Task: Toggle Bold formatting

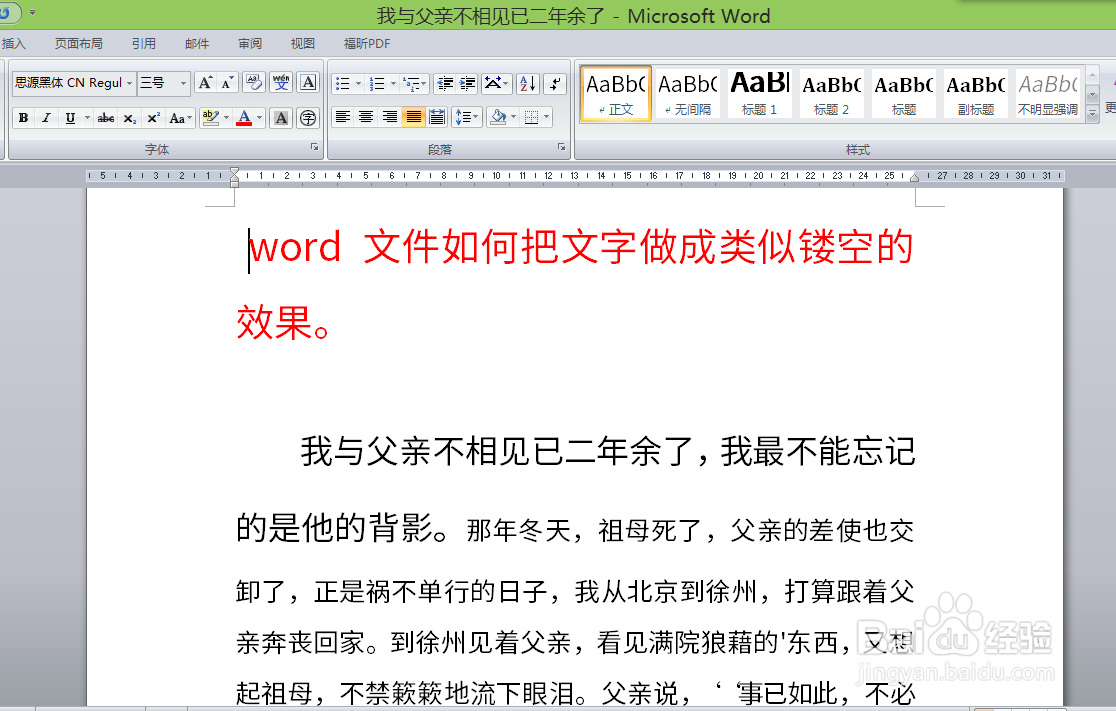Action: coord(23,118)
